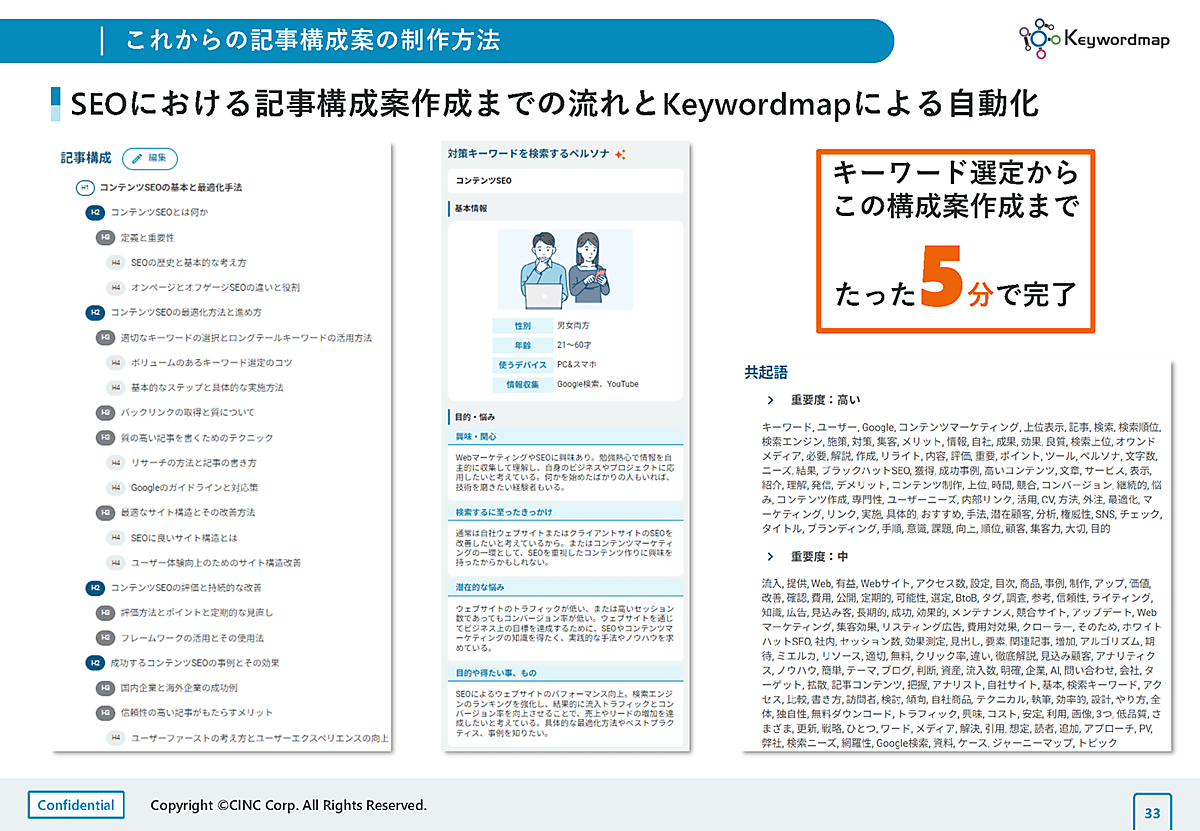1200x831 pixels.
Task: Click the H3 badge next to 定義と重要性
Action: pyautogui.click(x=105, y=237)
